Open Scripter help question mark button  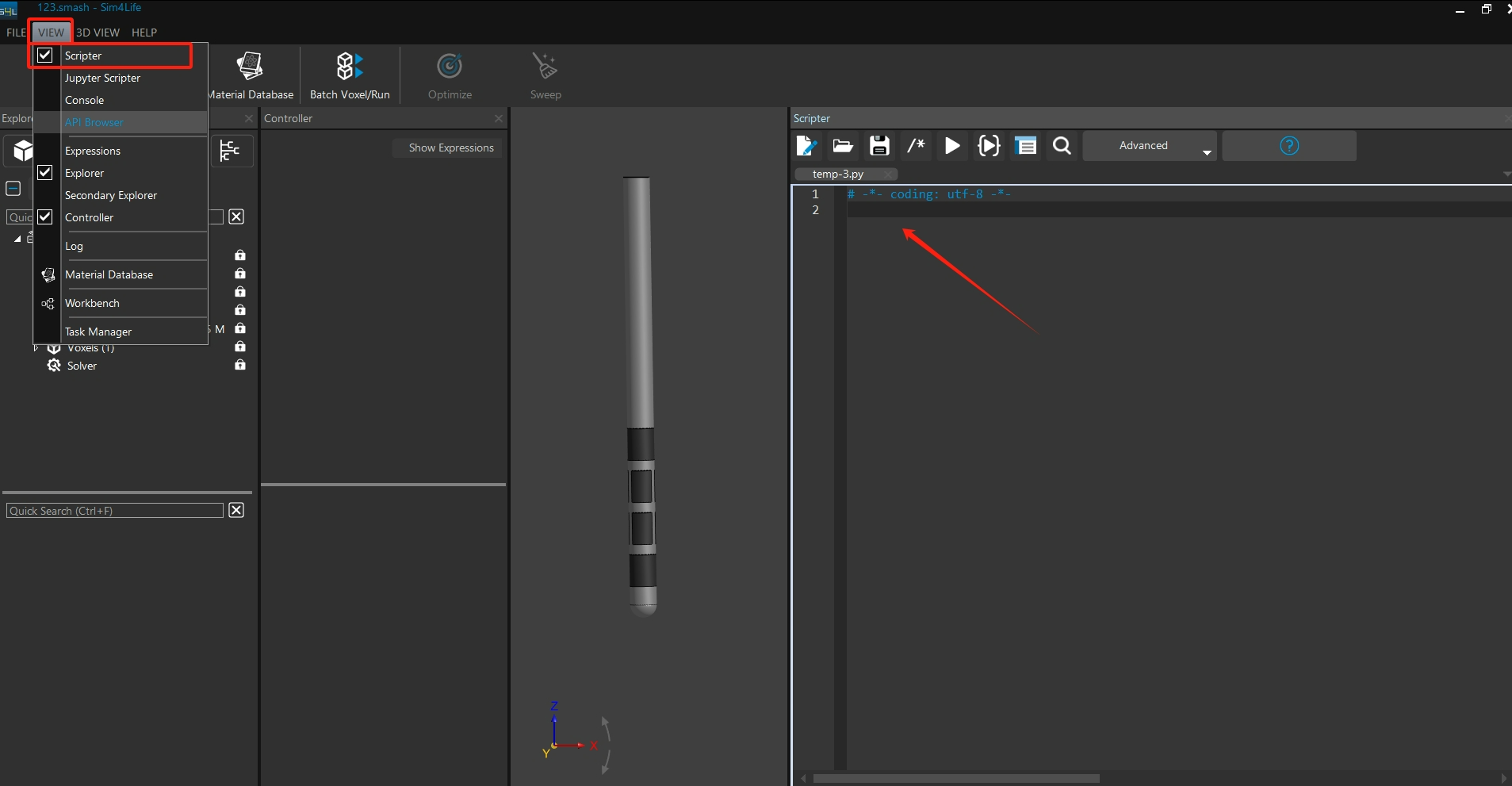(x=1288, y=146)
